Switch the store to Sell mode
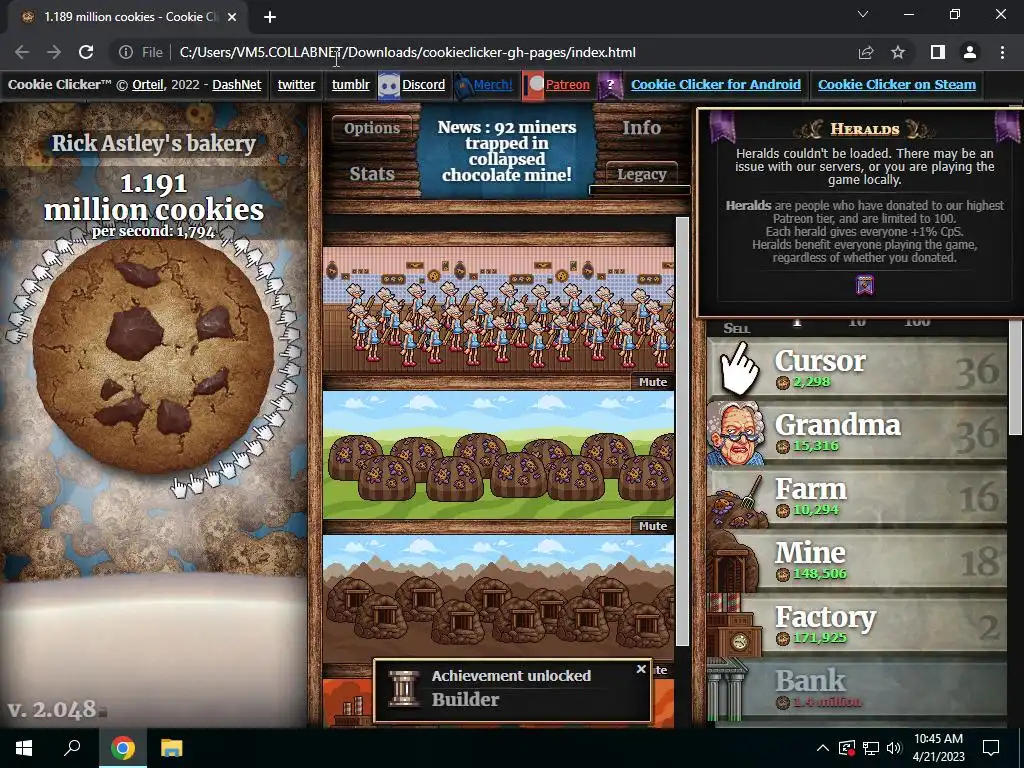 pos(736,328)
